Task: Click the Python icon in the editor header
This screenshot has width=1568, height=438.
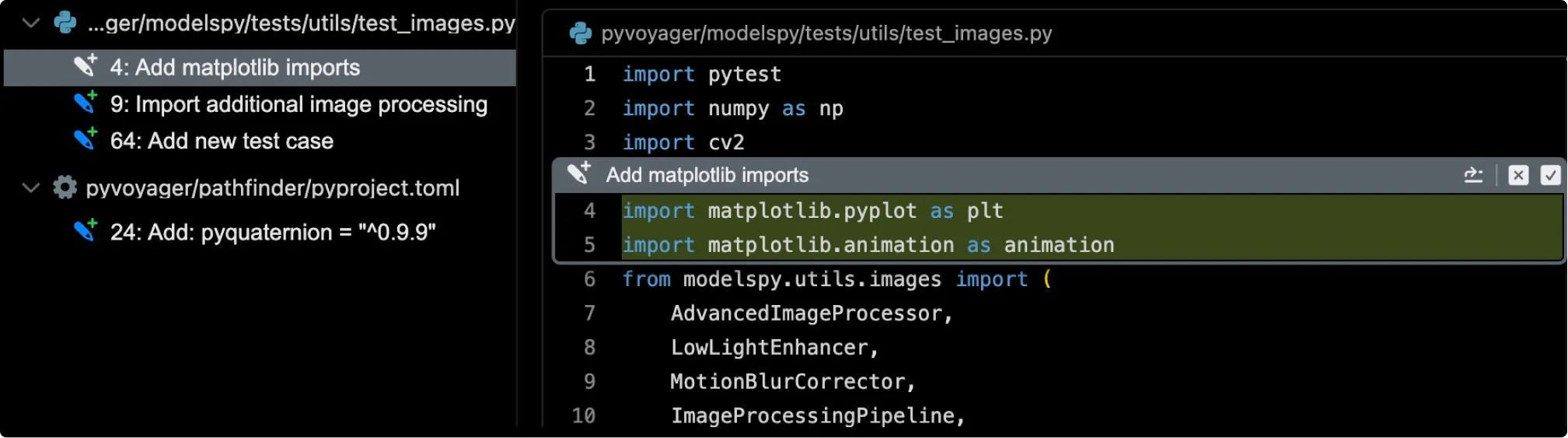Action: pyautogui.click(x=580, y=33)
